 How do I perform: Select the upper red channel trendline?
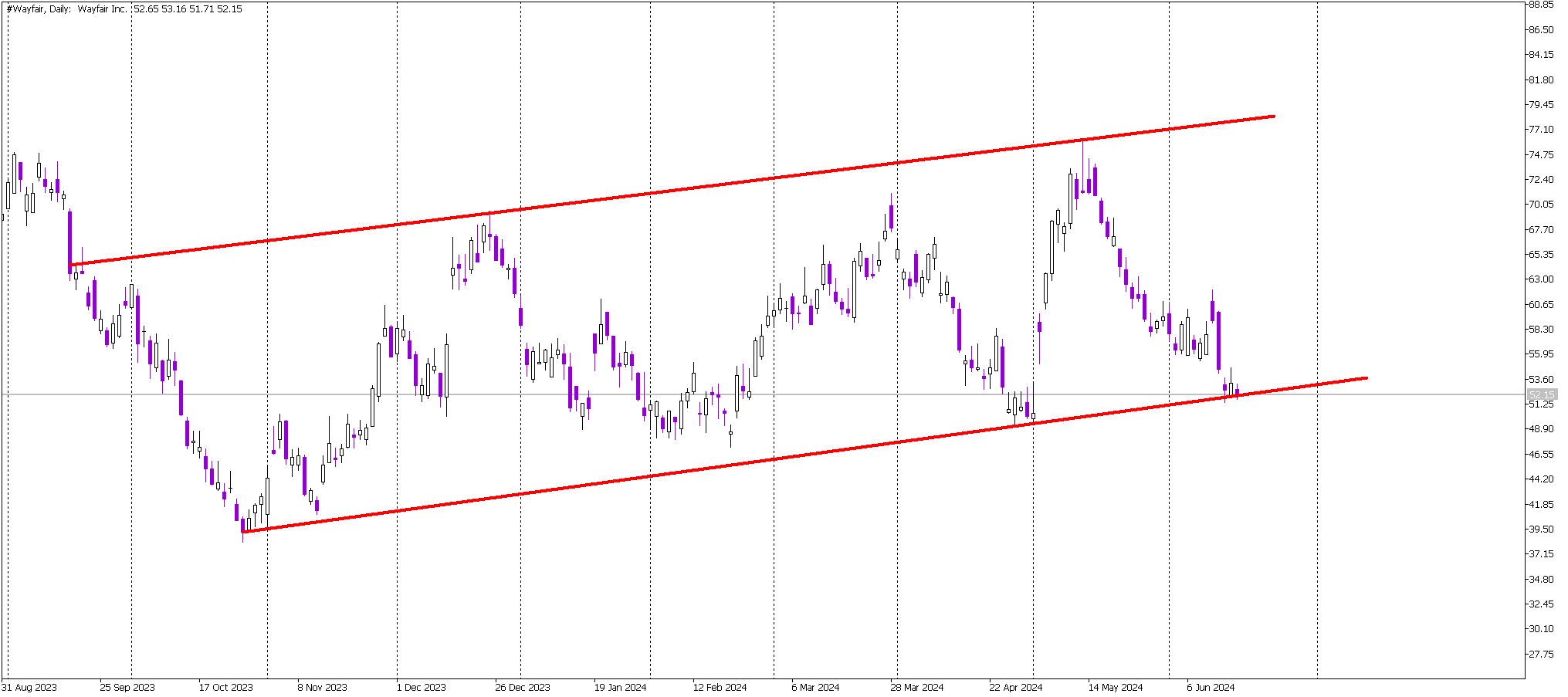coord(672,191)
